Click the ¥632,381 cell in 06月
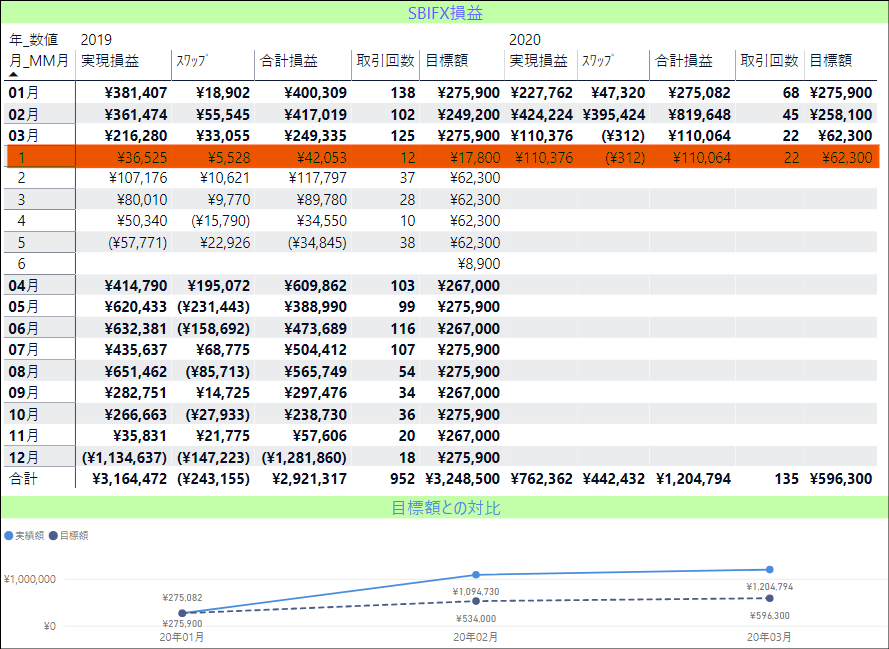This screenshot has height=649, width=889. coord(136,329)
